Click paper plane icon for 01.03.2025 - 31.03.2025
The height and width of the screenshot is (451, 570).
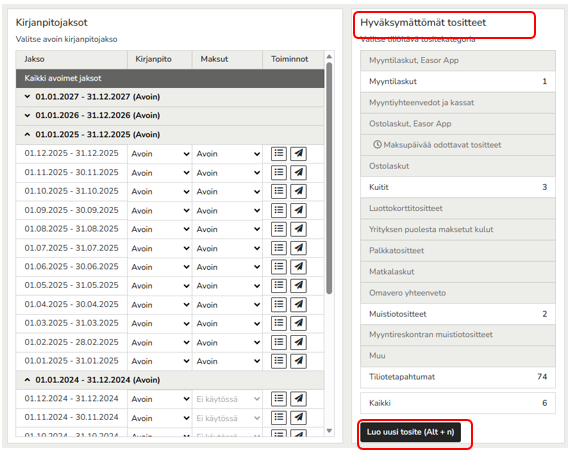click(x=298, y=323)
